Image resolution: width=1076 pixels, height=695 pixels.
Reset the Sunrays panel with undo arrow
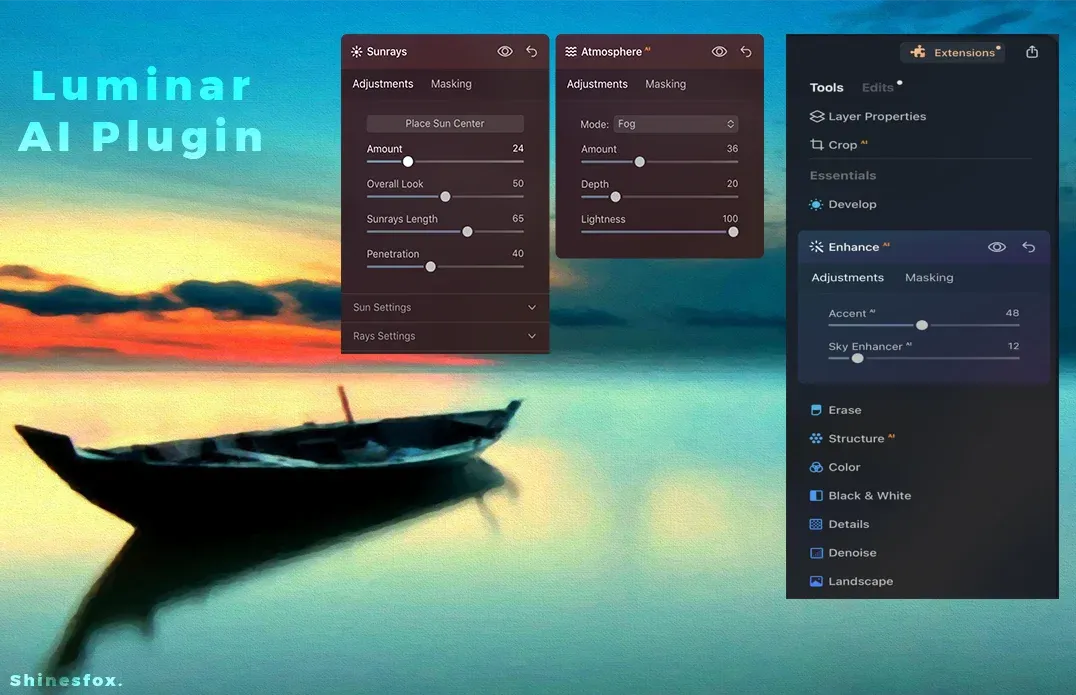point(532,51)
